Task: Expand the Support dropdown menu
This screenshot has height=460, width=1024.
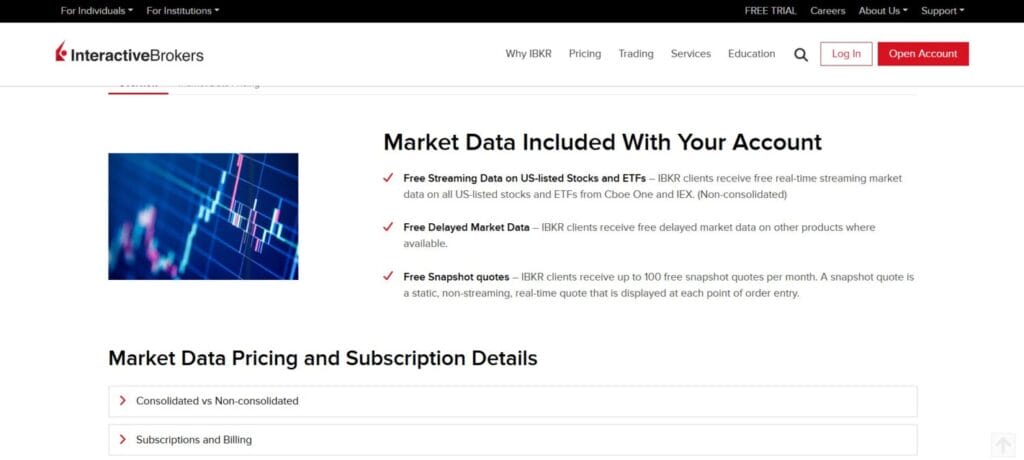Action: 942,11
